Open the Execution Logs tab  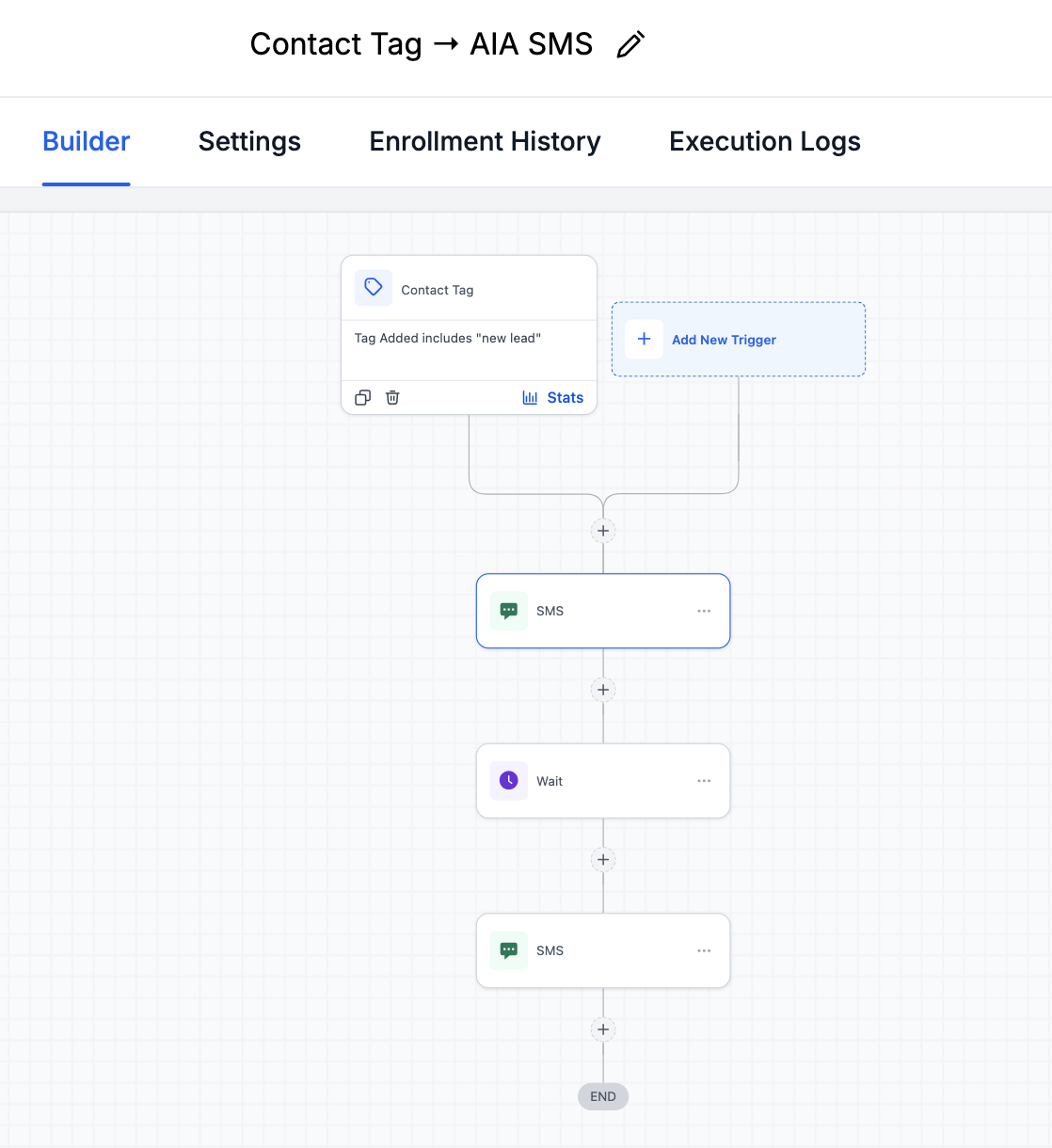point(764,141)
